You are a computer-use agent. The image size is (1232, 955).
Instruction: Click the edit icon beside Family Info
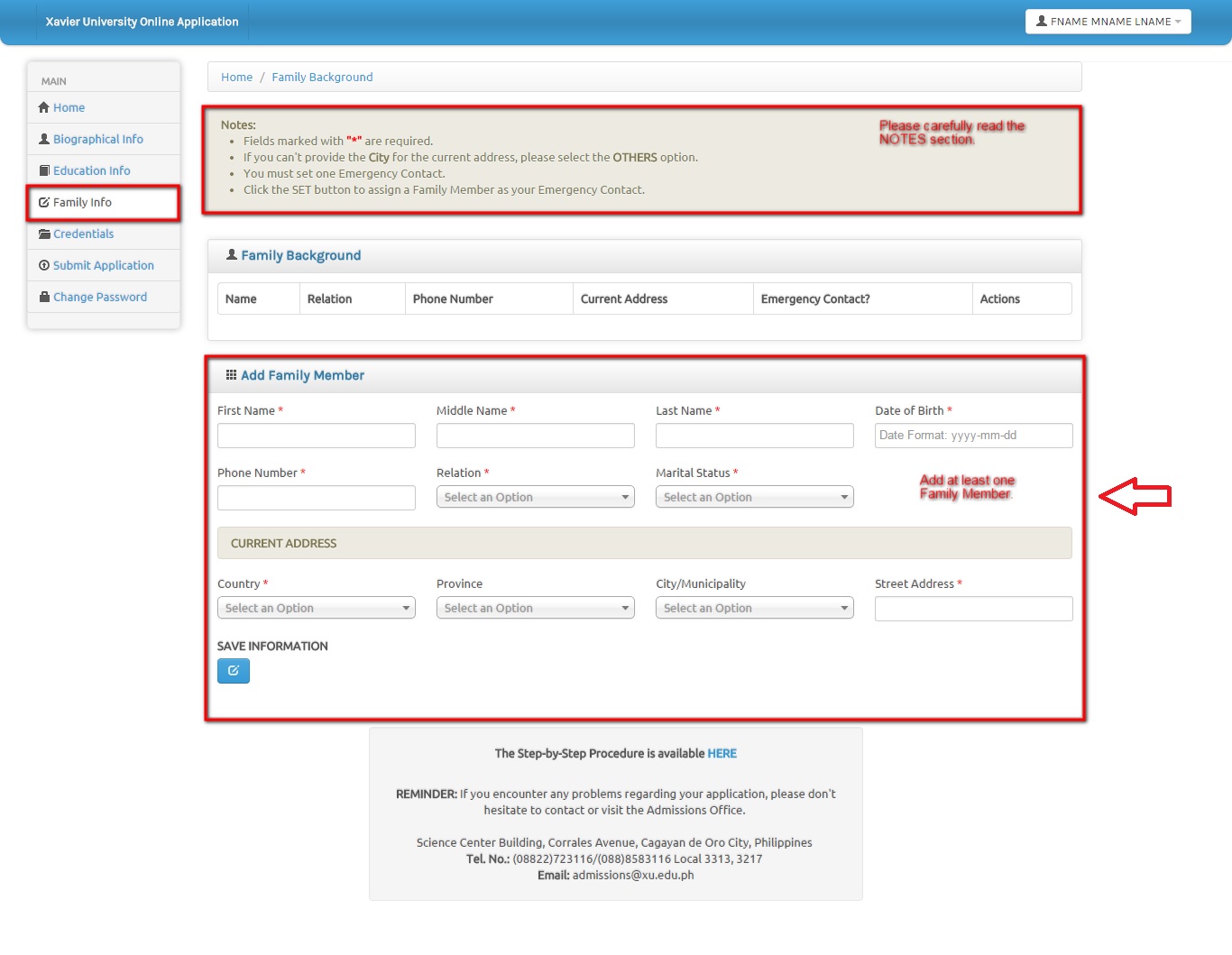[x=43, y=202]
